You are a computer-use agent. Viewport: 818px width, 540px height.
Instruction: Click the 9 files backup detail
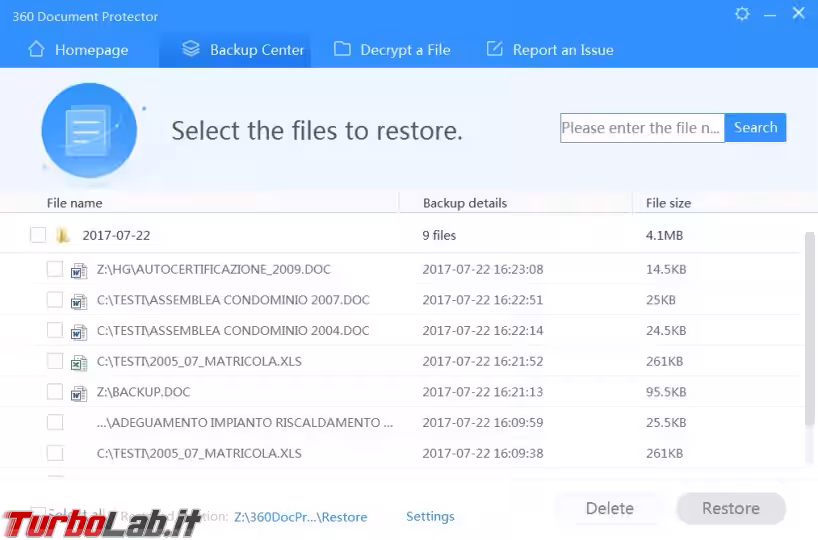[439, 235]
